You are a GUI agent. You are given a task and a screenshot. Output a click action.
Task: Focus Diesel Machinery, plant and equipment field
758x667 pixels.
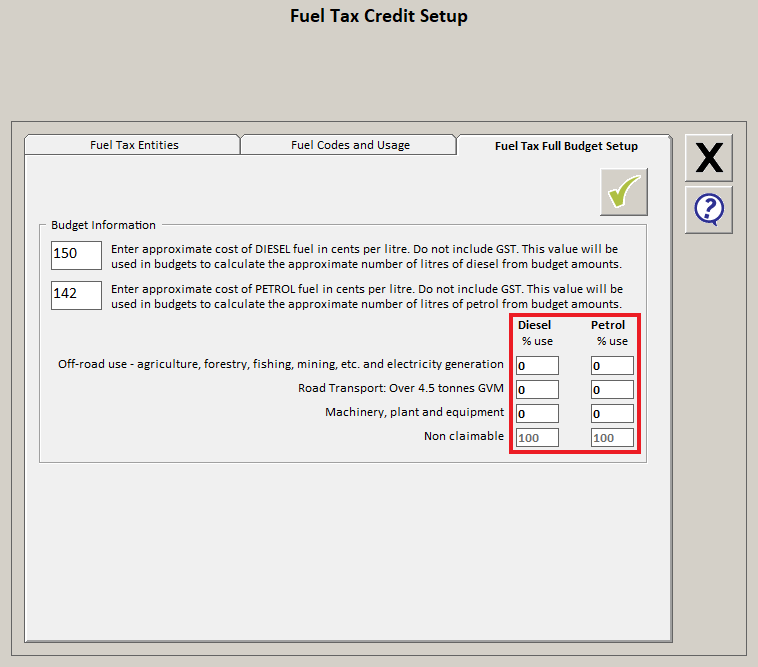[537, 414]
